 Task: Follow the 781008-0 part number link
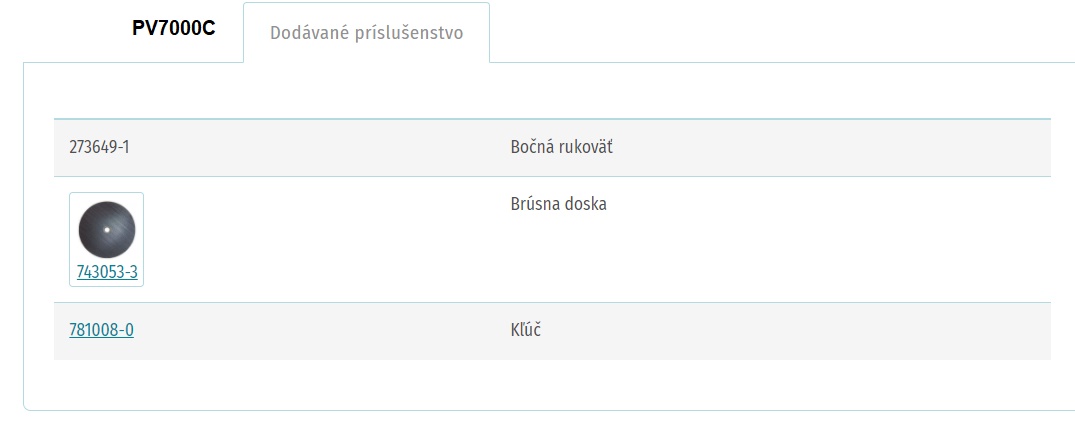click(101, 330)
